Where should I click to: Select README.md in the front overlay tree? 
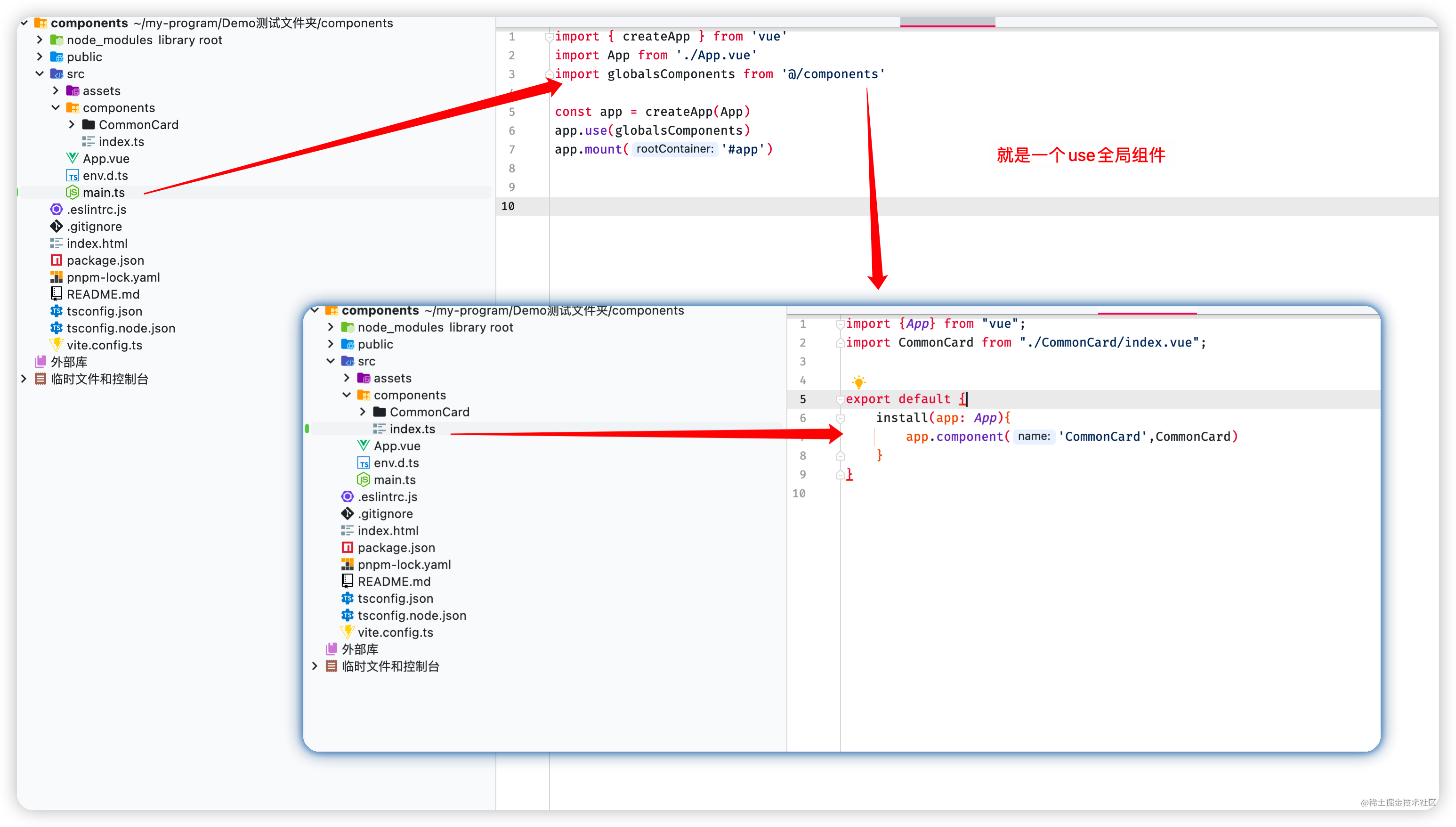click(x=394, y=582)
